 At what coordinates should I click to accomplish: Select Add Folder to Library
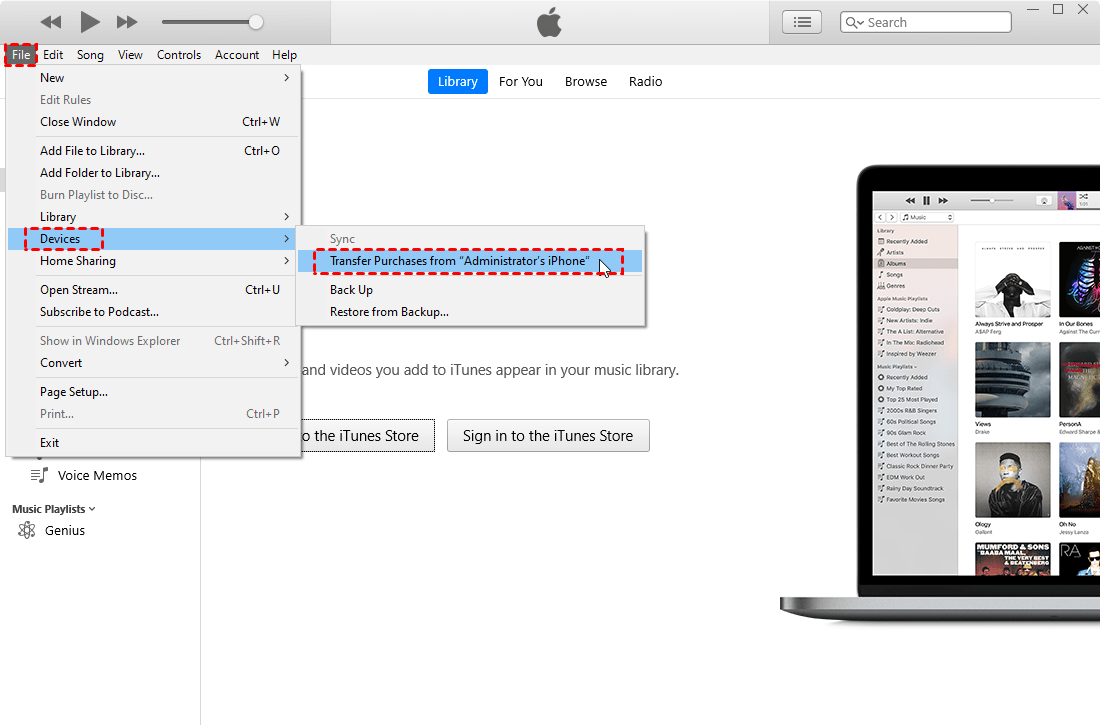point(154,173)
